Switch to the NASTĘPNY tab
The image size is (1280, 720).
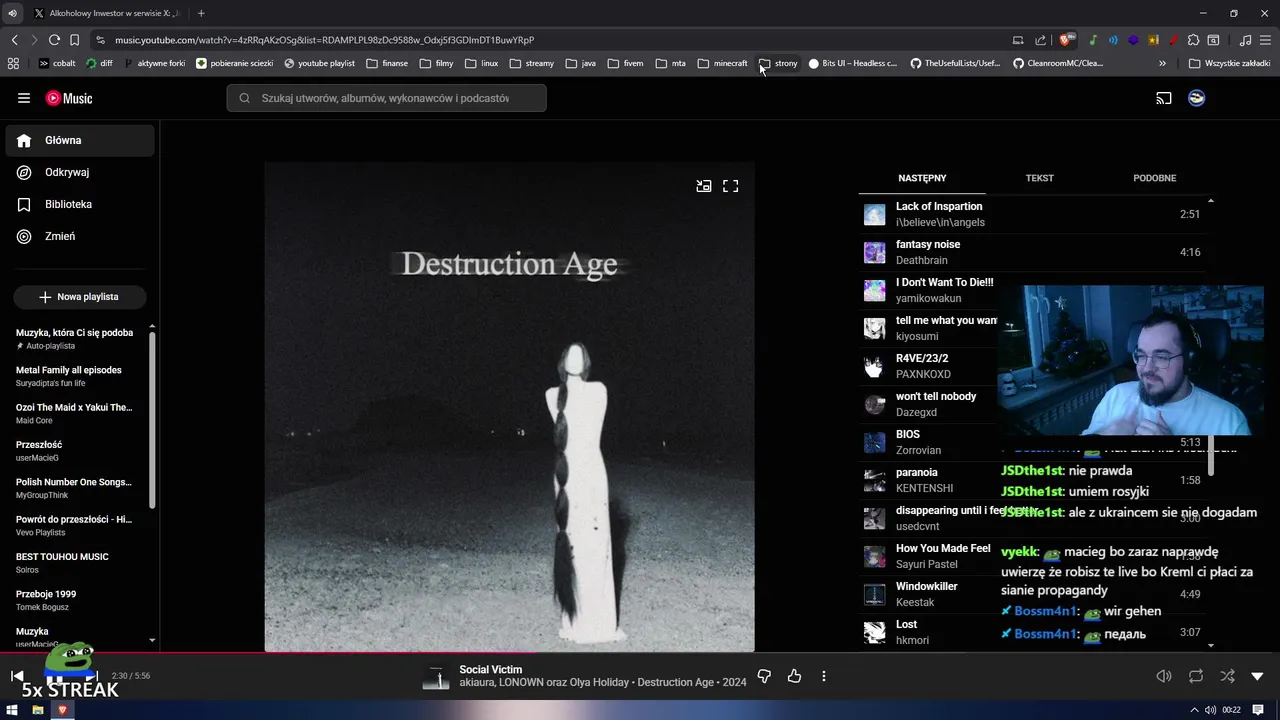[x=922, y=178]
